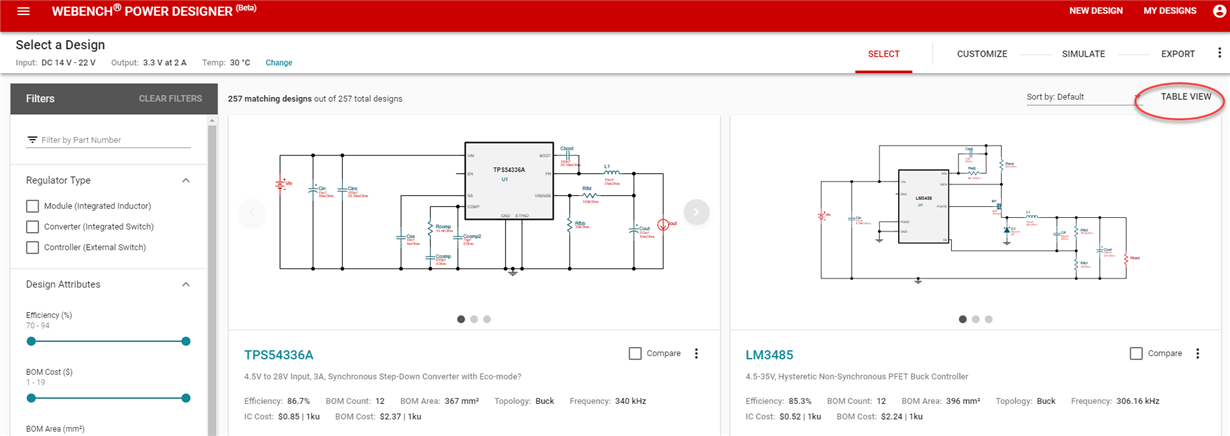Click the Change link for design inputs

point(279,63)
